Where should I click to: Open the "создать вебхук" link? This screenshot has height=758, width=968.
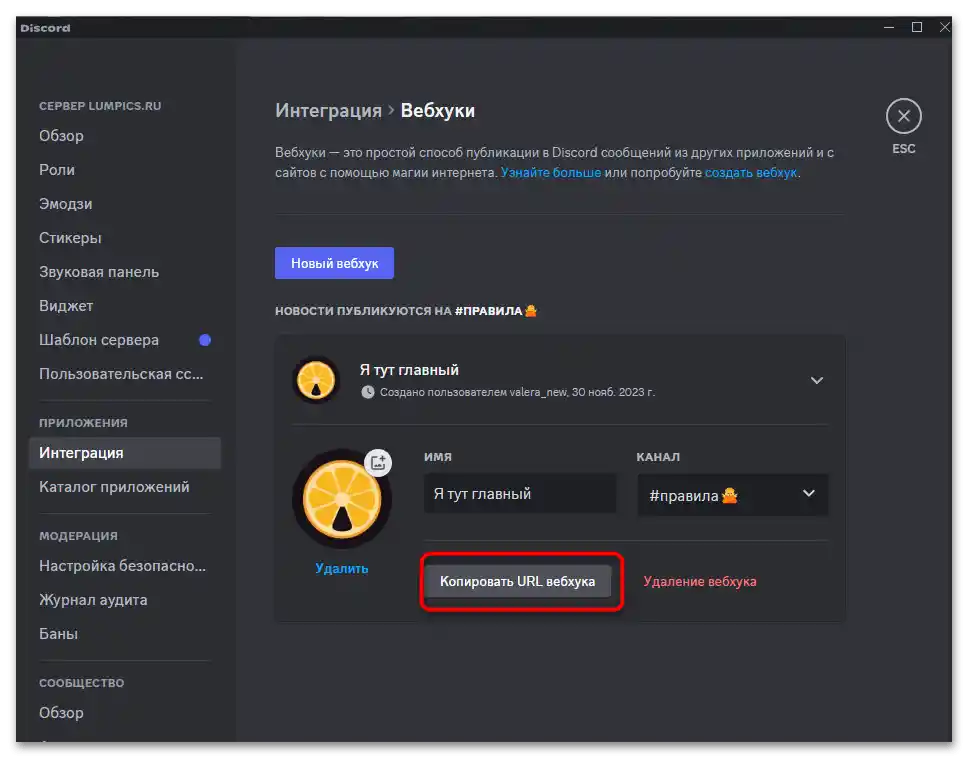[751, 172]
